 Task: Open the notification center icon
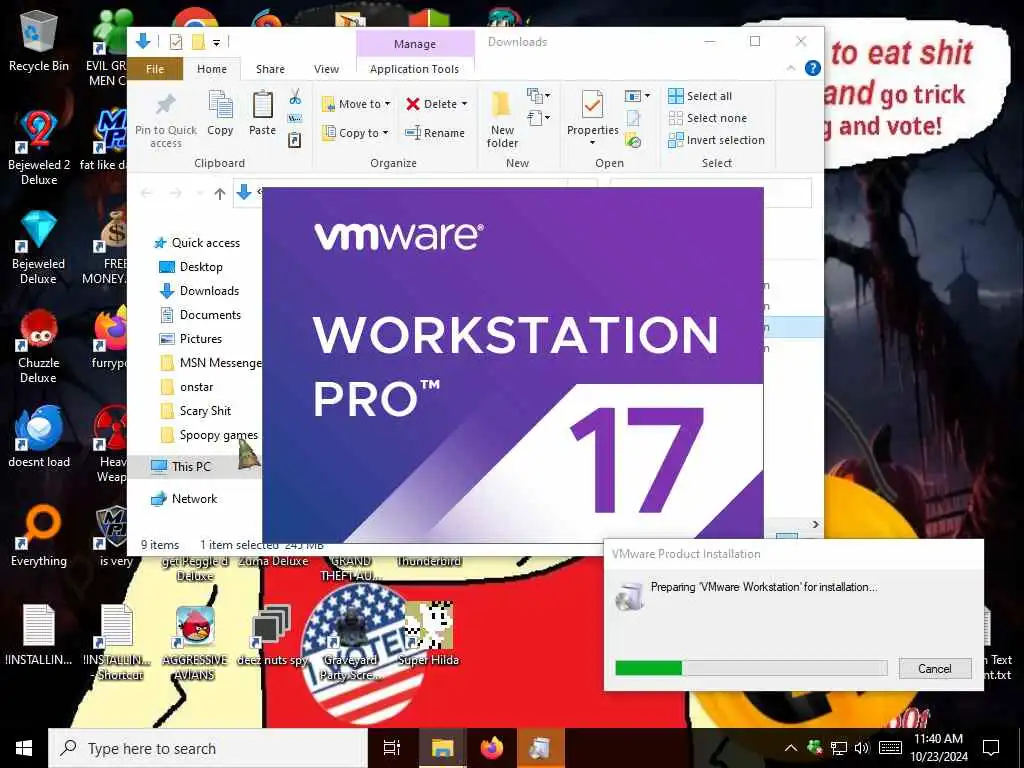(991, 748)
